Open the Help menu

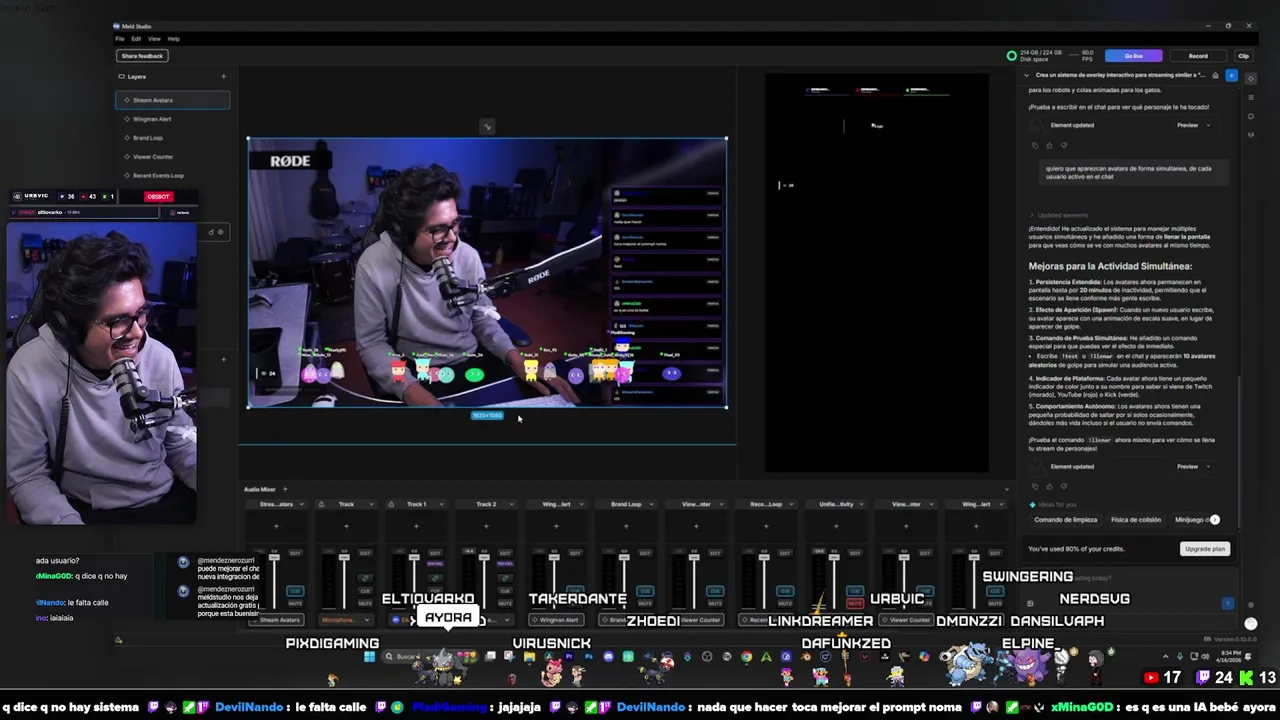173,39
